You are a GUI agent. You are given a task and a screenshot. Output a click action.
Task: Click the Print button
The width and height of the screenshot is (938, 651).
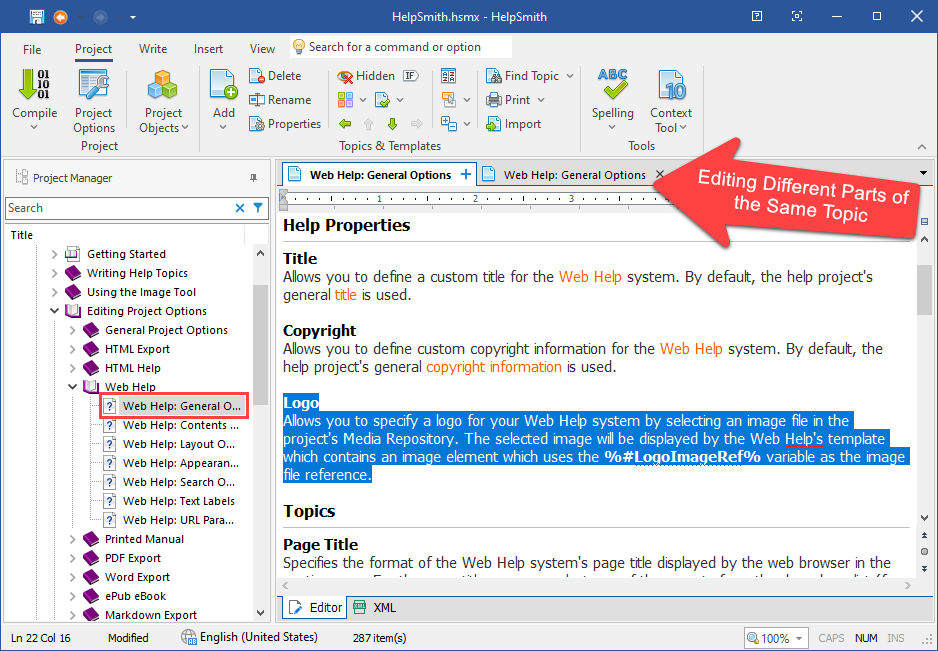(x=508, y=100)
